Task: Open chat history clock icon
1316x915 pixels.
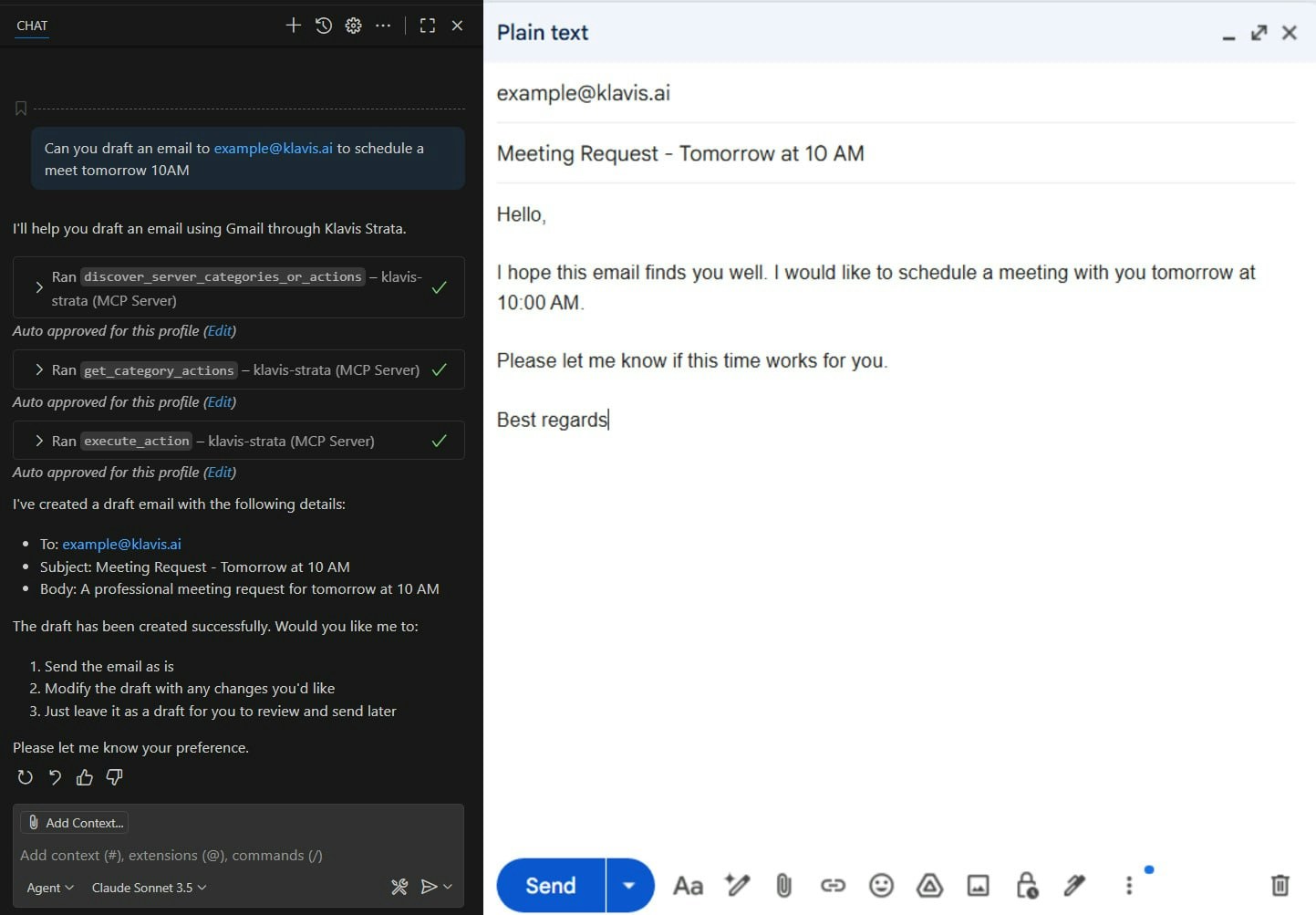Action: (x=324, y=26)
